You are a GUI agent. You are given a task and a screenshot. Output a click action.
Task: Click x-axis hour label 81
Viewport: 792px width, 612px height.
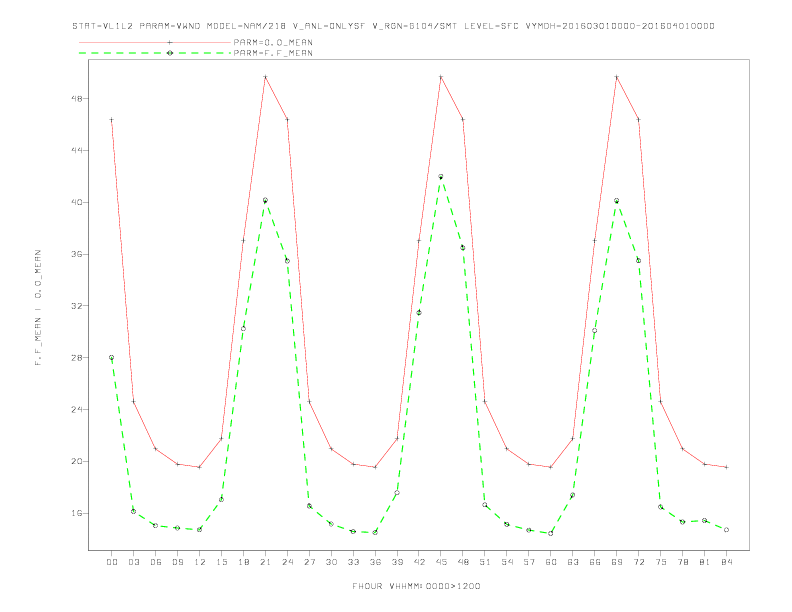[x=705, y=562]
